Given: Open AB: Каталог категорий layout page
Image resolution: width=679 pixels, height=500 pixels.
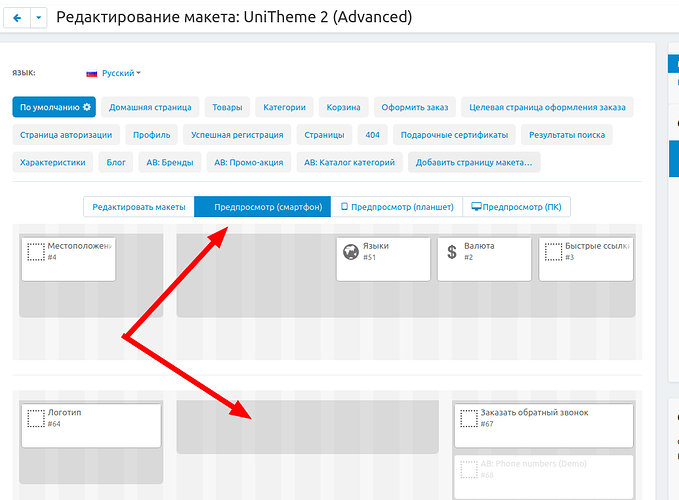Looking at the screenshot, I should coord(349,162).
